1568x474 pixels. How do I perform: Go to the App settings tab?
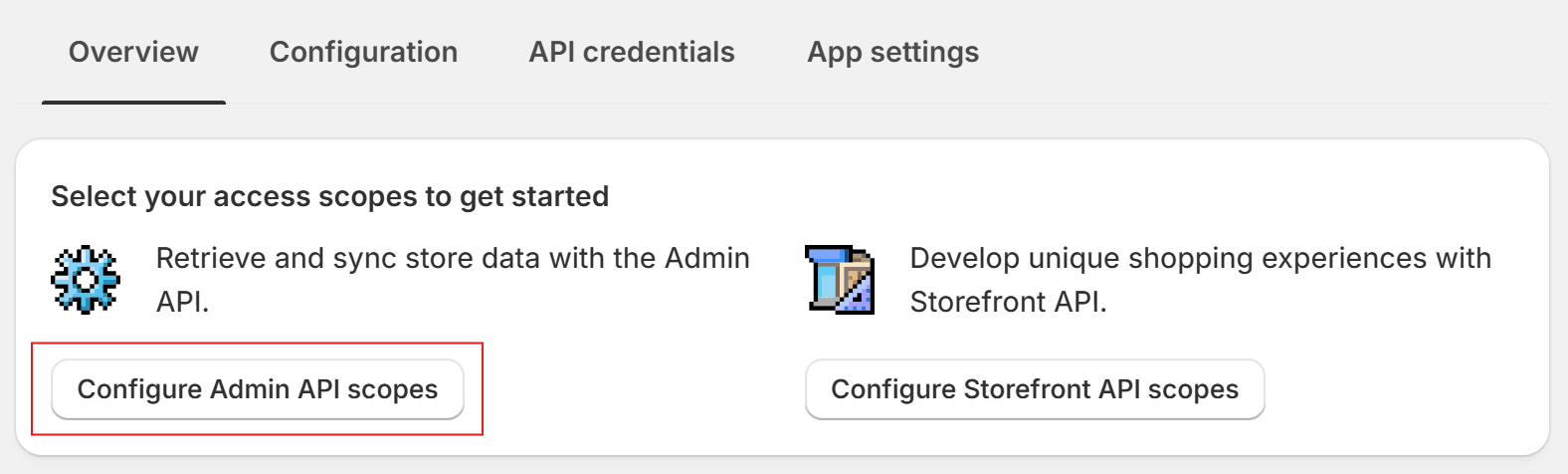[893, 52]
